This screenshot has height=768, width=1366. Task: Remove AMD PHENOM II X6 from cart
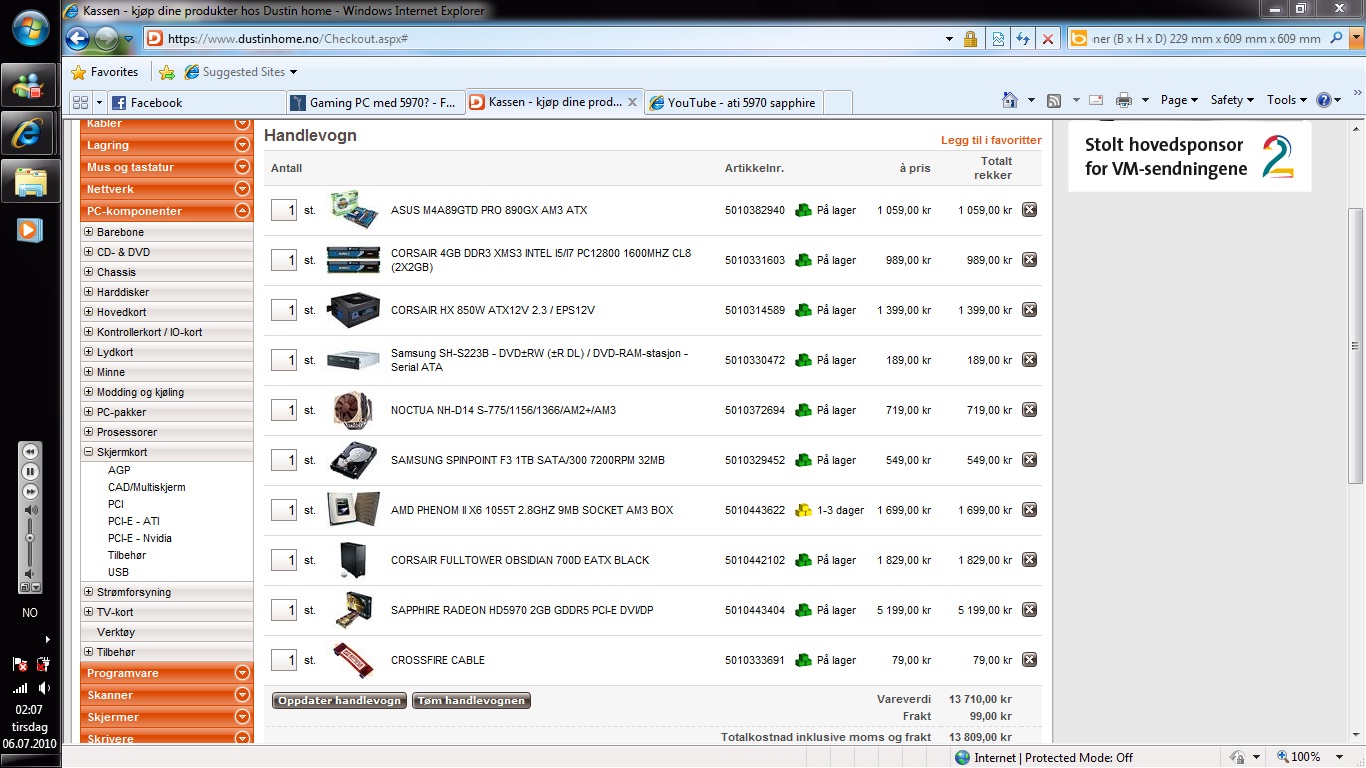(x=1029, y=510)
